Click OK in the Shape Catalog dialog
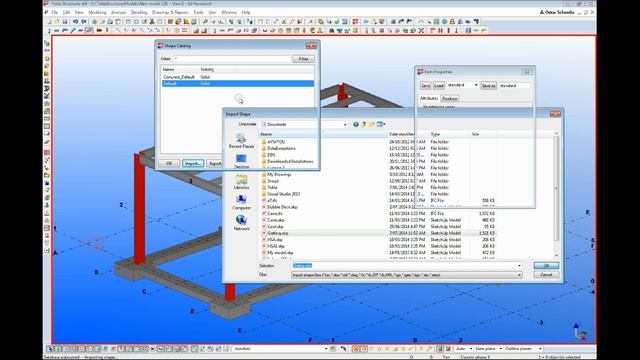This screenshot has width=640, height=360. click(x=169, y=163)
